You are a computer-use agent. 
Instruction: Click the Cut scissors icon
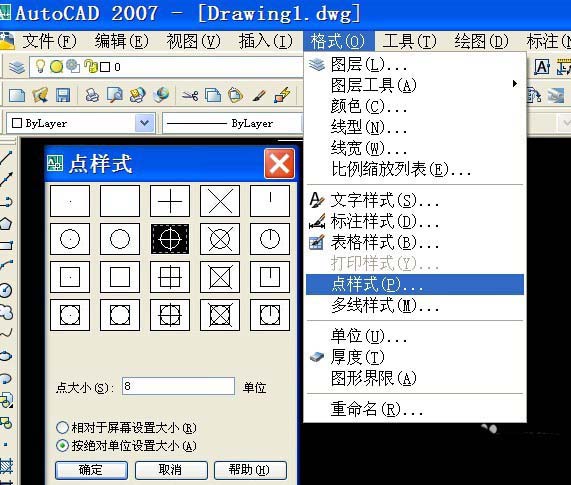pos(190,96)
